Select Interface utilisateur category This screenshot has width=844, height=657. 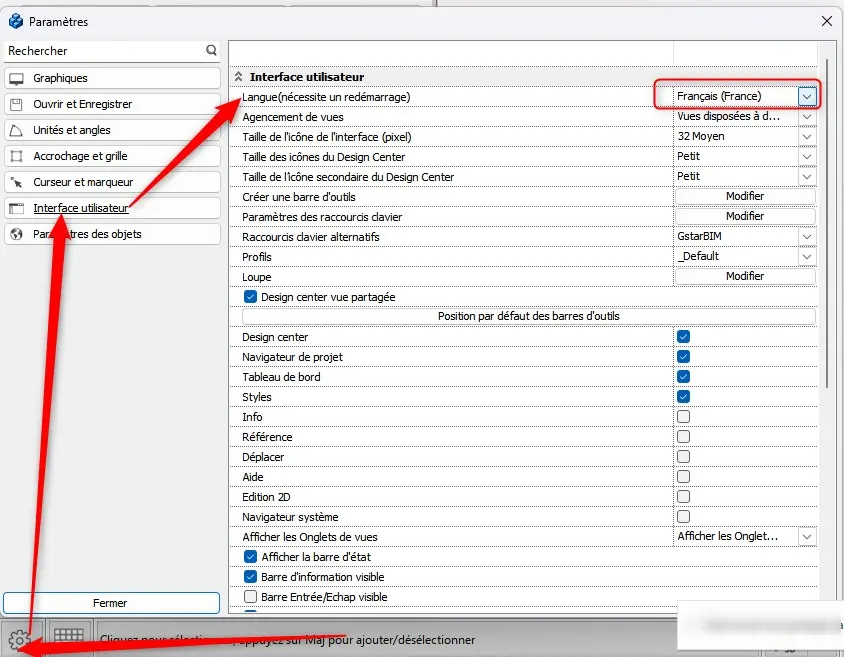pos(112,208)
